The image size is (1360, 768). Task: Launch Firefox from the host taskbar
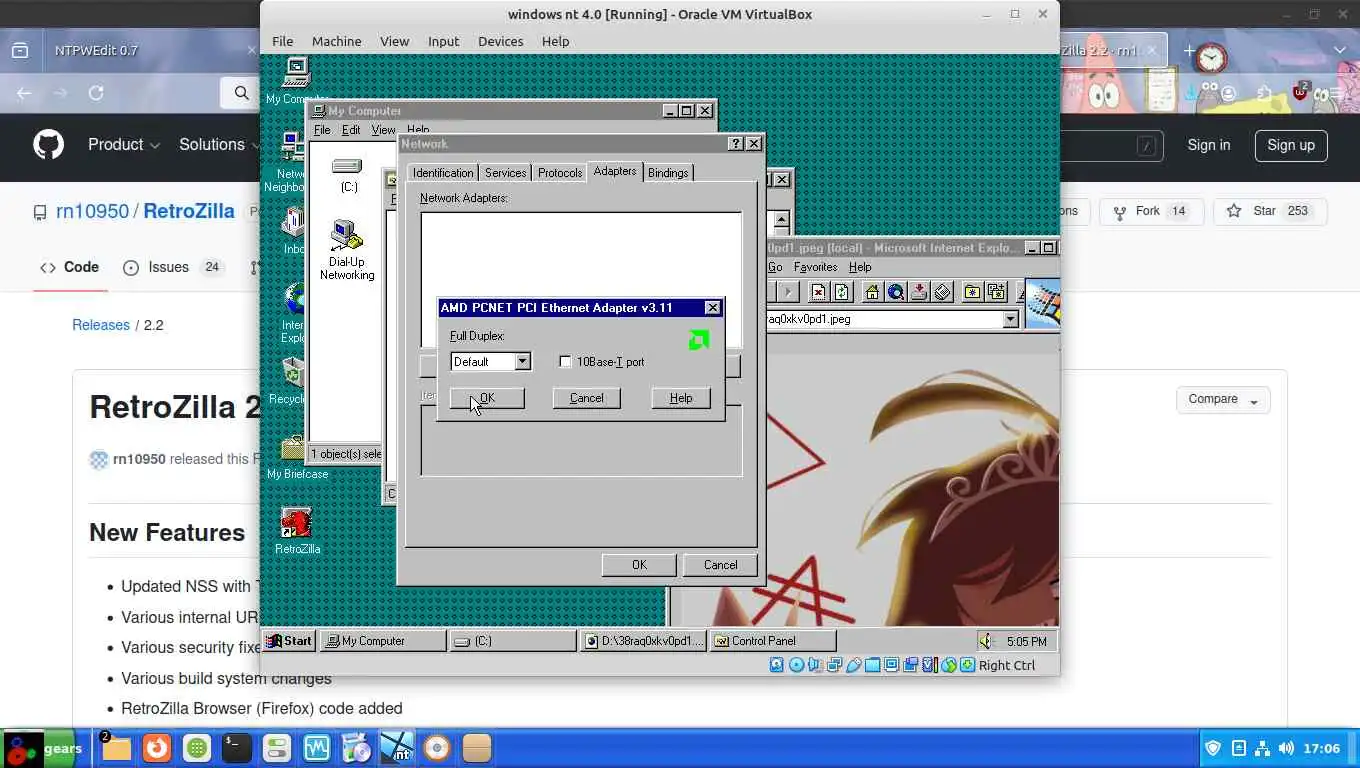coord(156,748)
